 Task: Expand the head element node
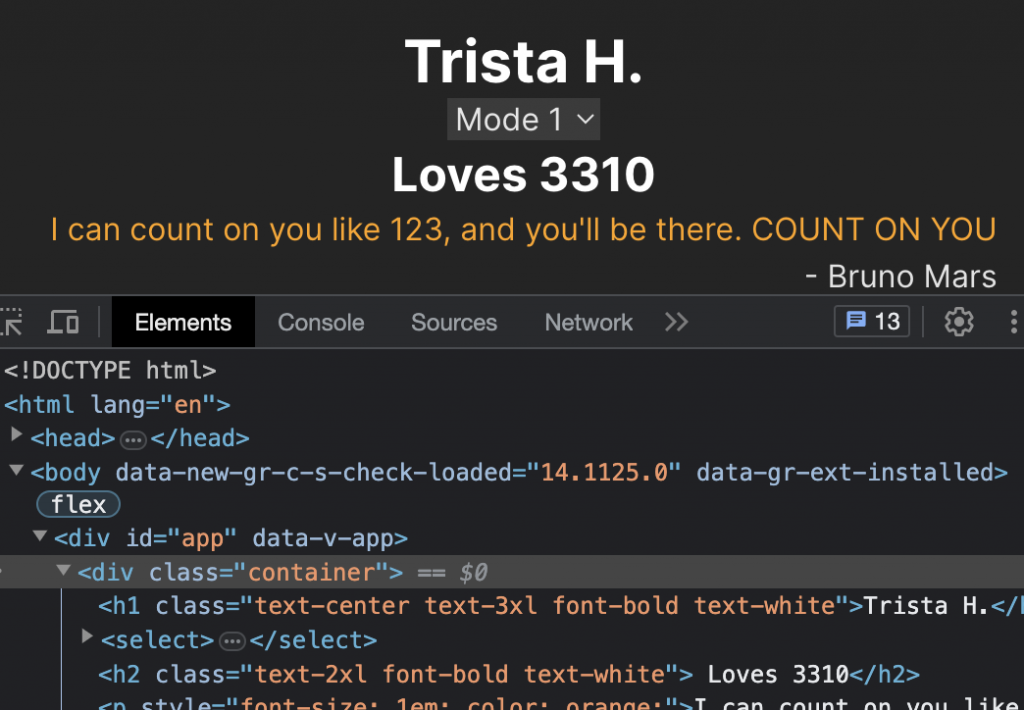[x=16, y=435]
